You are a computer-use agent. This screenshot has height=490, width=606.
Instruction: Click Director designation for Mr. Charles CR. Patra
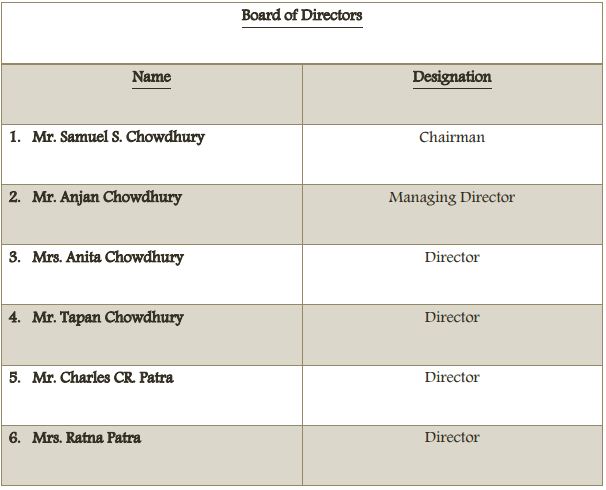[x=452, y=377]
